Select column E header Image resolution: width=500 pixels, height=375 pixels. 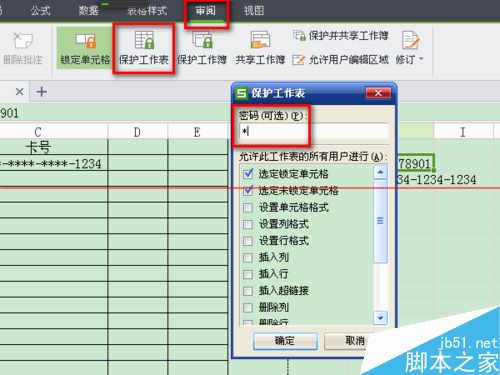point(197,132)
